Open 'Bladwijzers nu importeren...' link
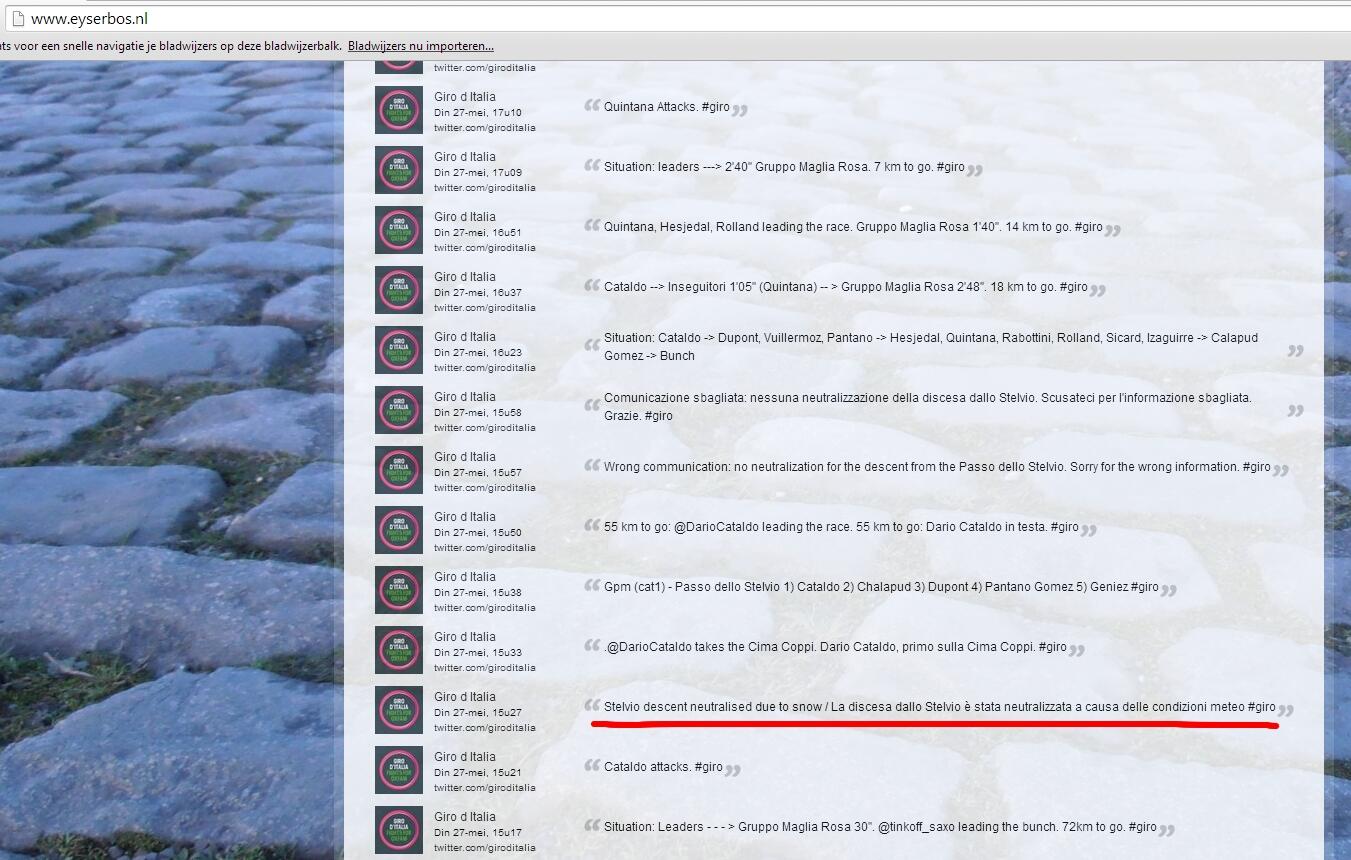Viewport: 1351px width, 860px height. click(x=421, y=46)
